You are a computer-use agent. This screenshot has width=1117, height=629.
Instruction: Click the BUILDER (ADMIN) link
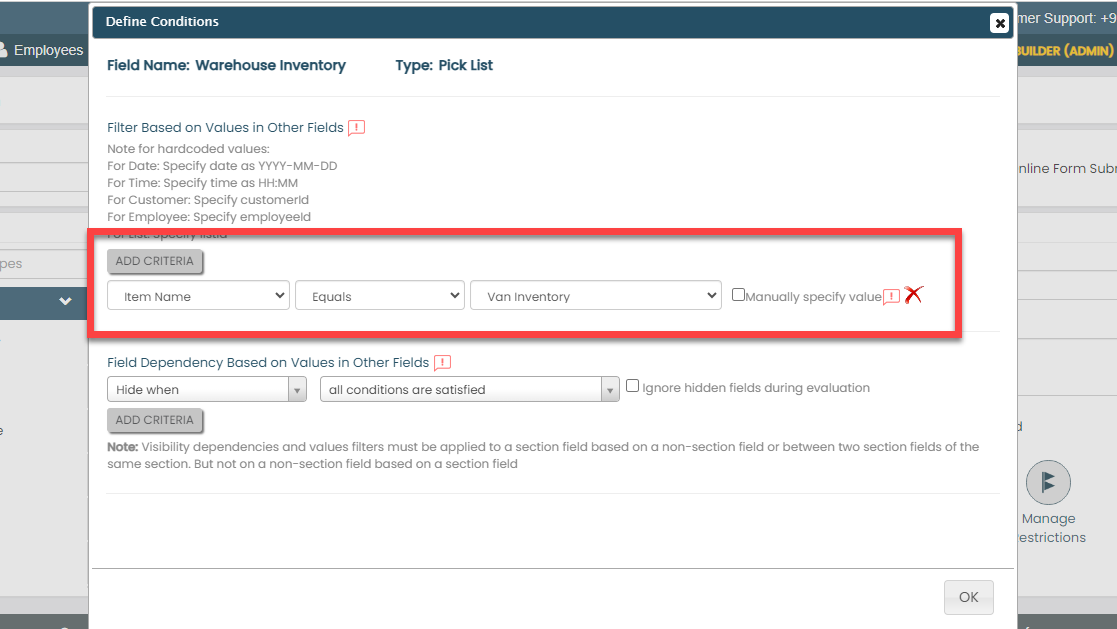coord(1065,50)
